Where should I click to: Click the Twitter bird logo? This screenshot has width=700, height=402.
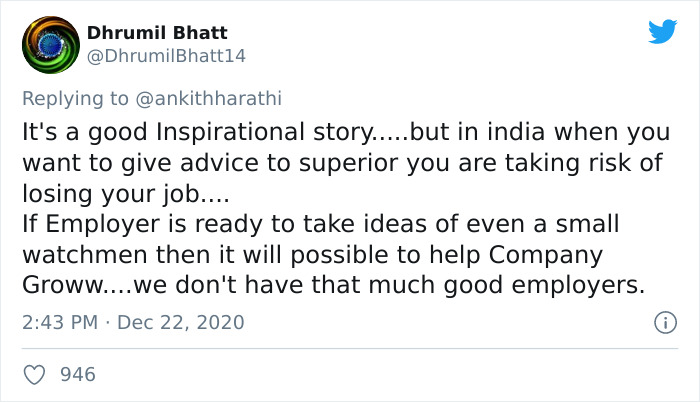coord(662,32)
